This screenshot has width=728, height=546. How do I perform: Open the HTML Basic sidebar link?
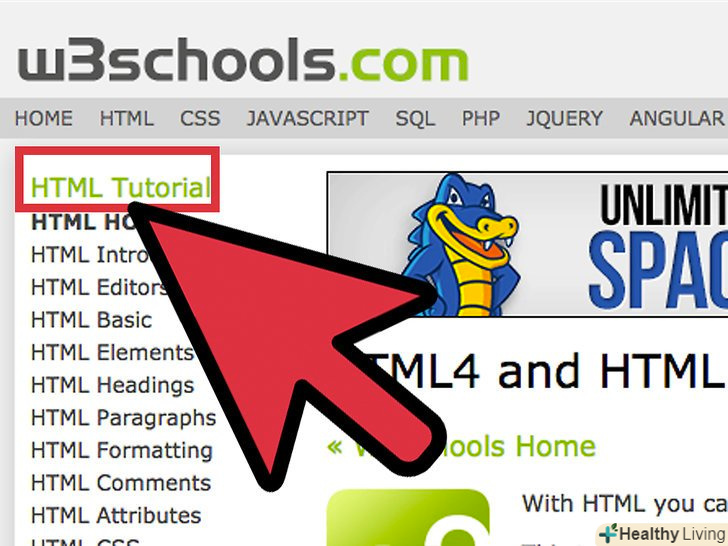pos(91,320)
